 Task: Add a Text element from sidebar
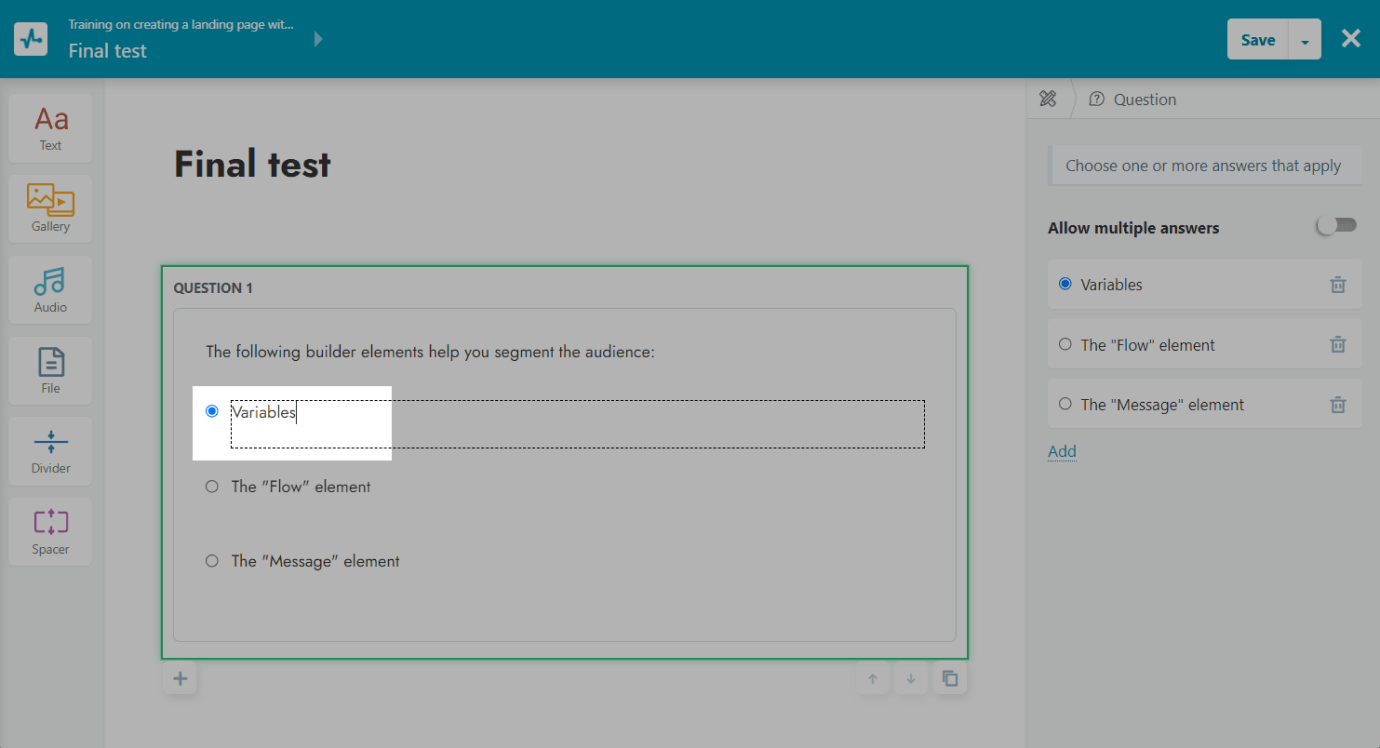(x=50, y=128)
